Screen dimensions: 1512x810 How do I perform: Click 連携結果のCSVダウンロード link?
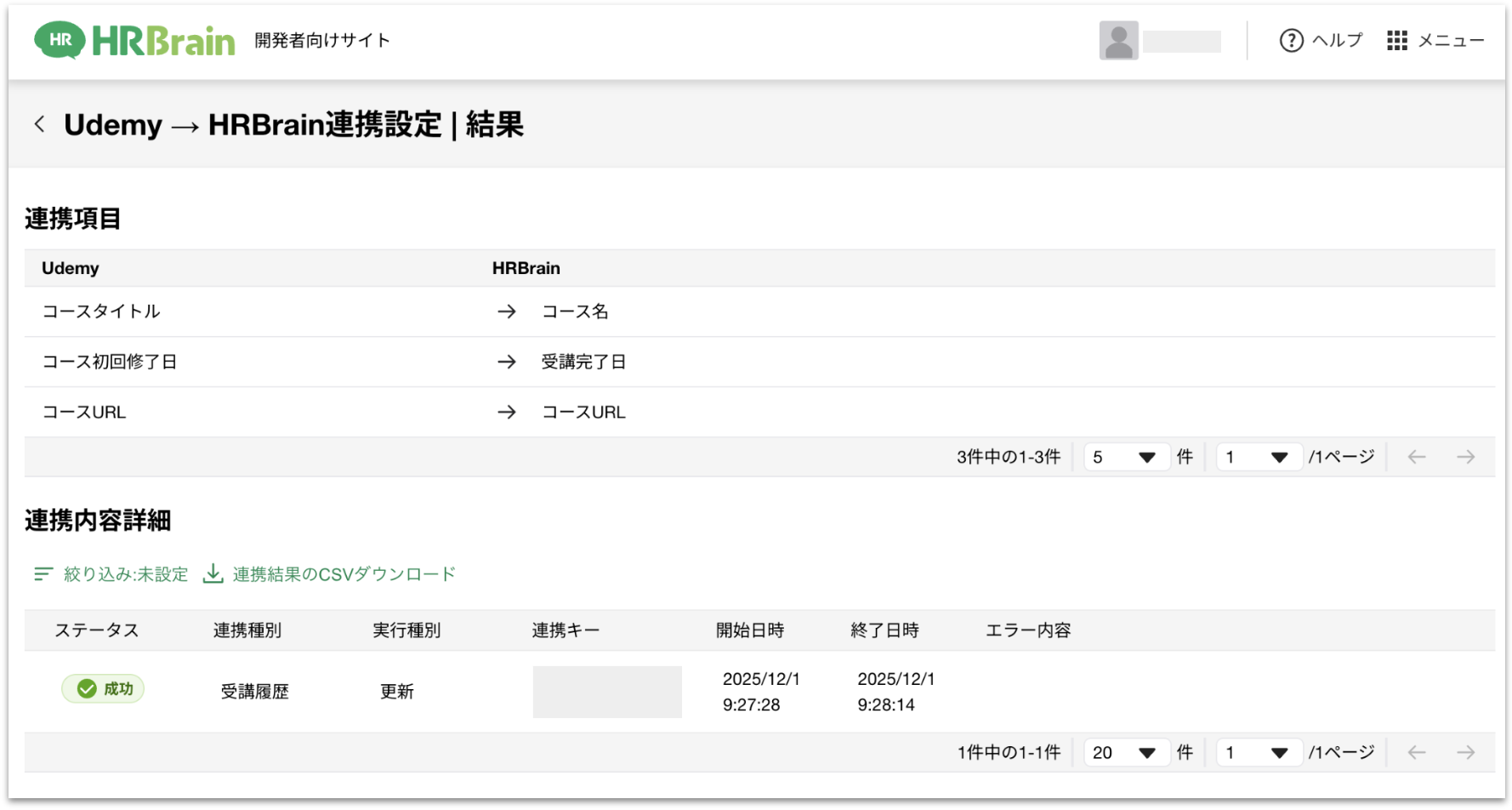tap(344, 574)
